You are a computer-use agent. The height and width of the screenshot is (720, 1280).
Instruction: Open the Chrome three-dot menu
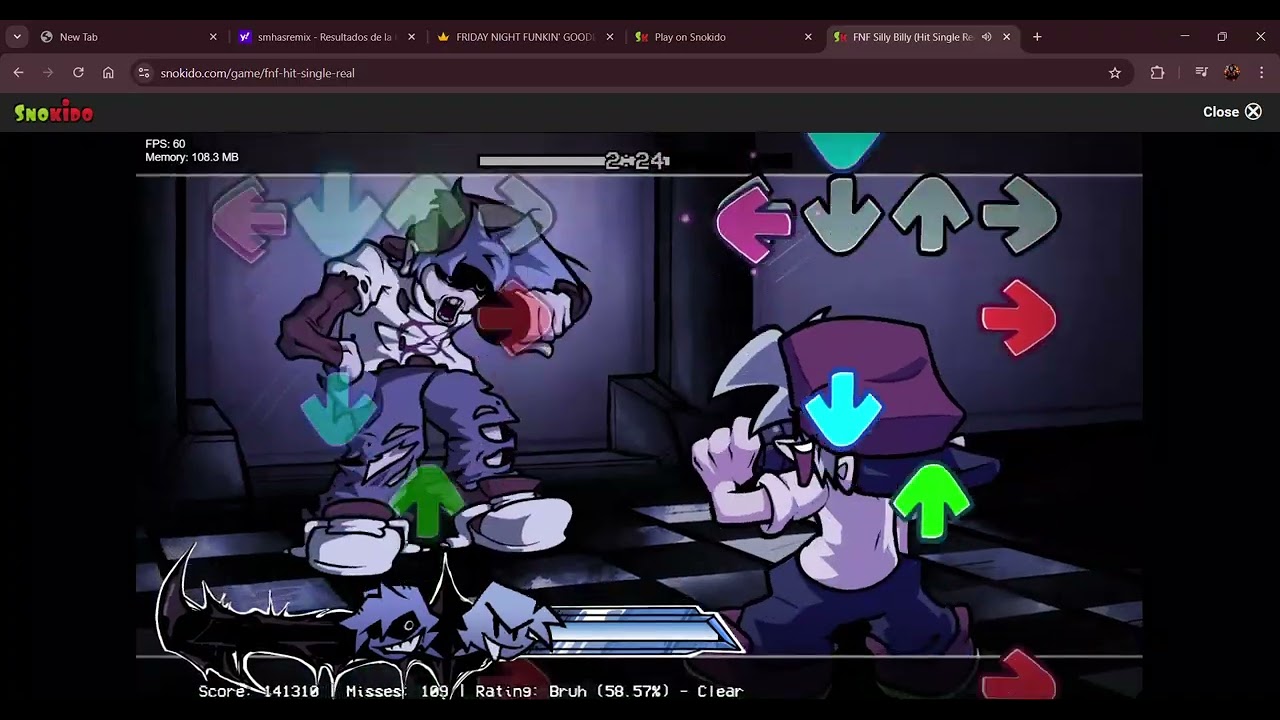pos(1261,73)
